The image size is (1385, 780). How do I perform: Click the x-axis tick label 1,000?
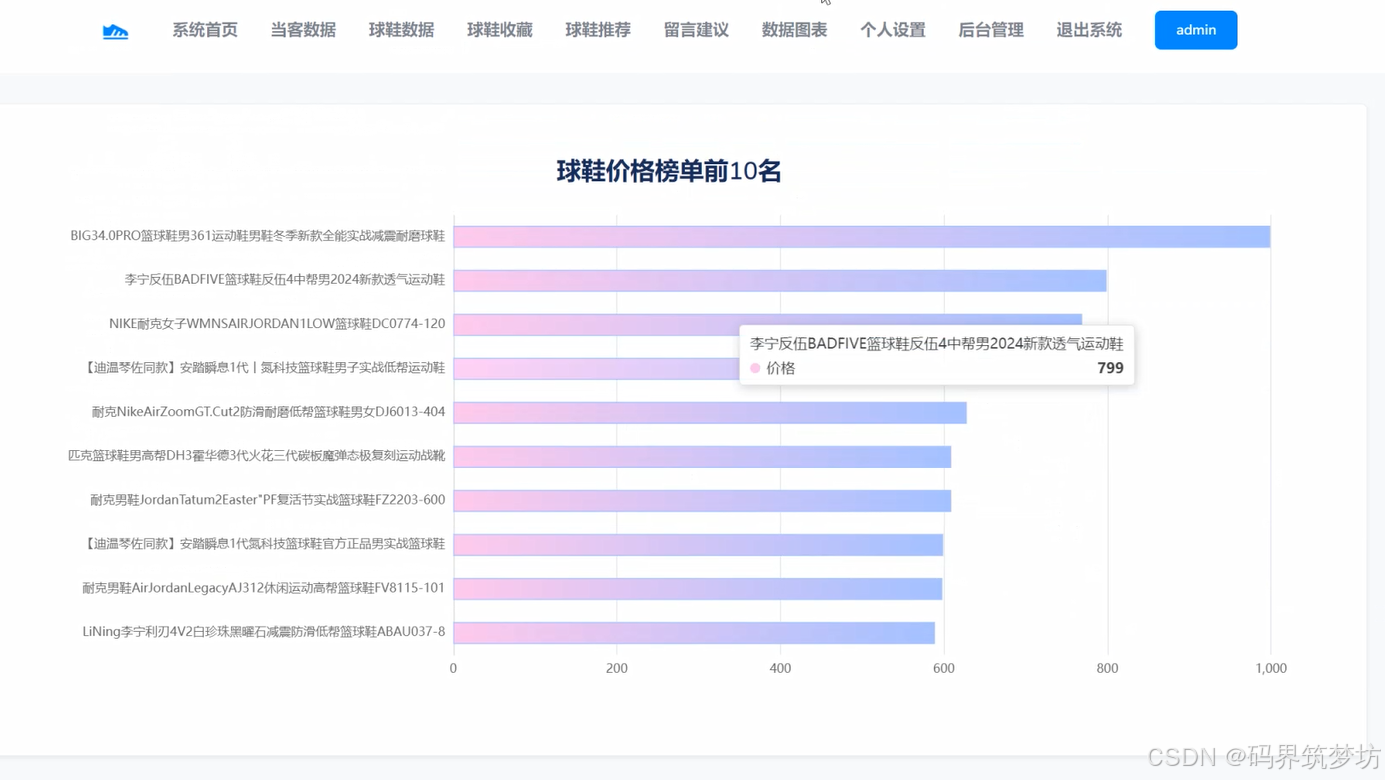coord(1271,668)
